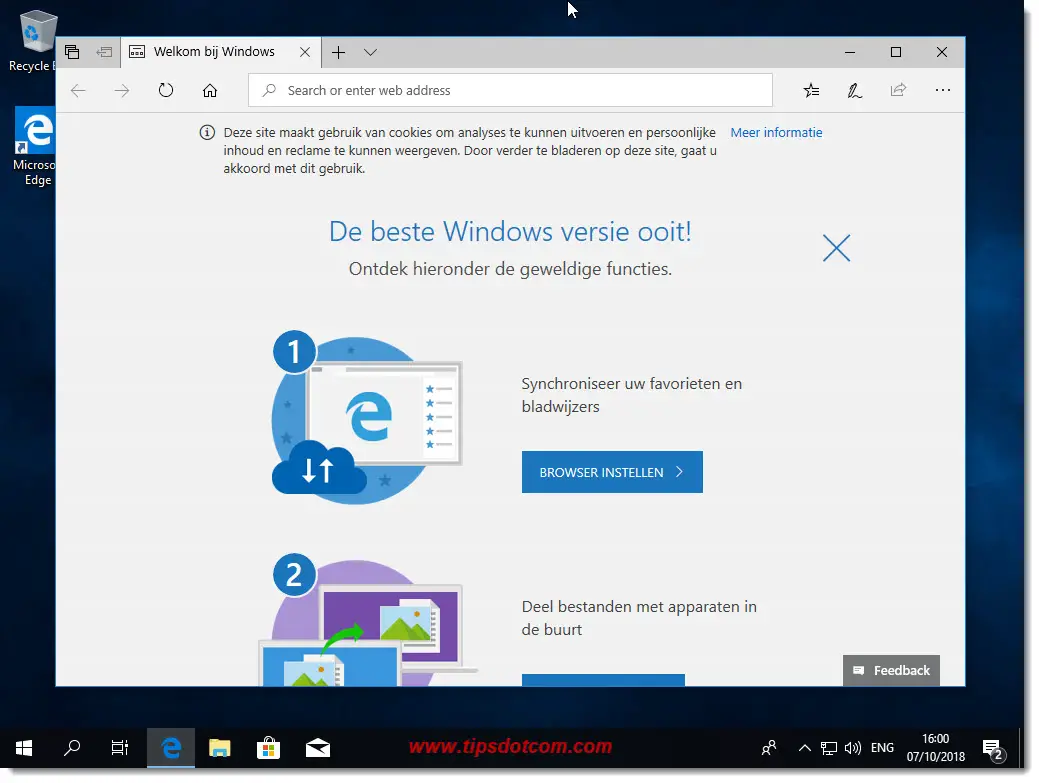Screen dimensions: 1039x783
Task: Click the Edge taskbar icon
Action: [x=171, y=749]
